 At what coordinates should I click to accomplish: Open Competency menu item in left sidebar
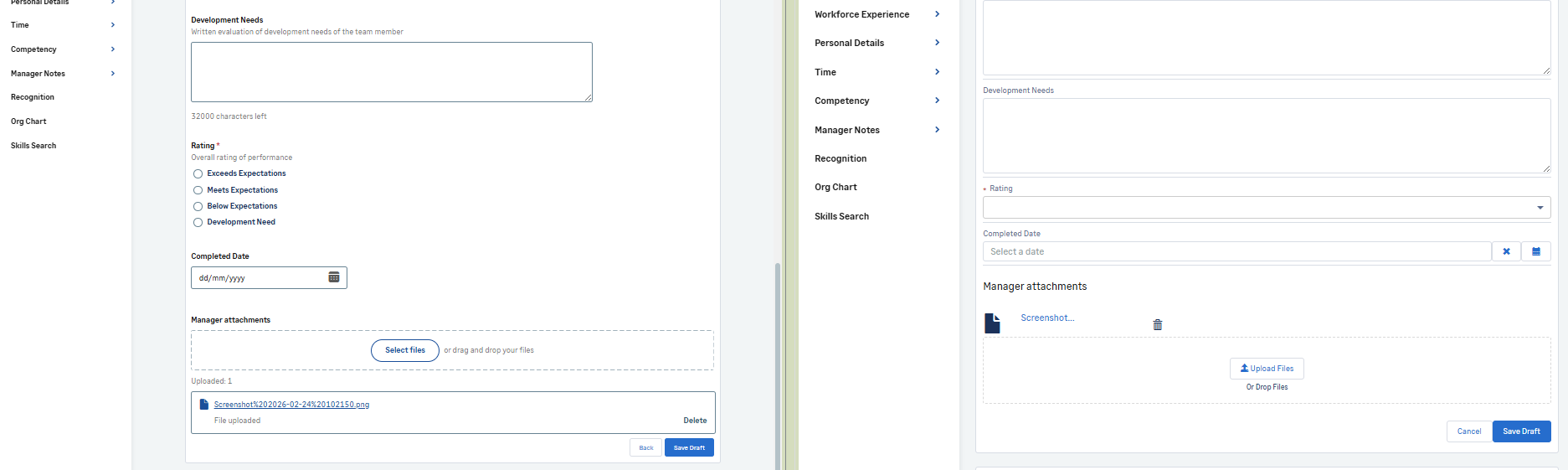point(33,49)
